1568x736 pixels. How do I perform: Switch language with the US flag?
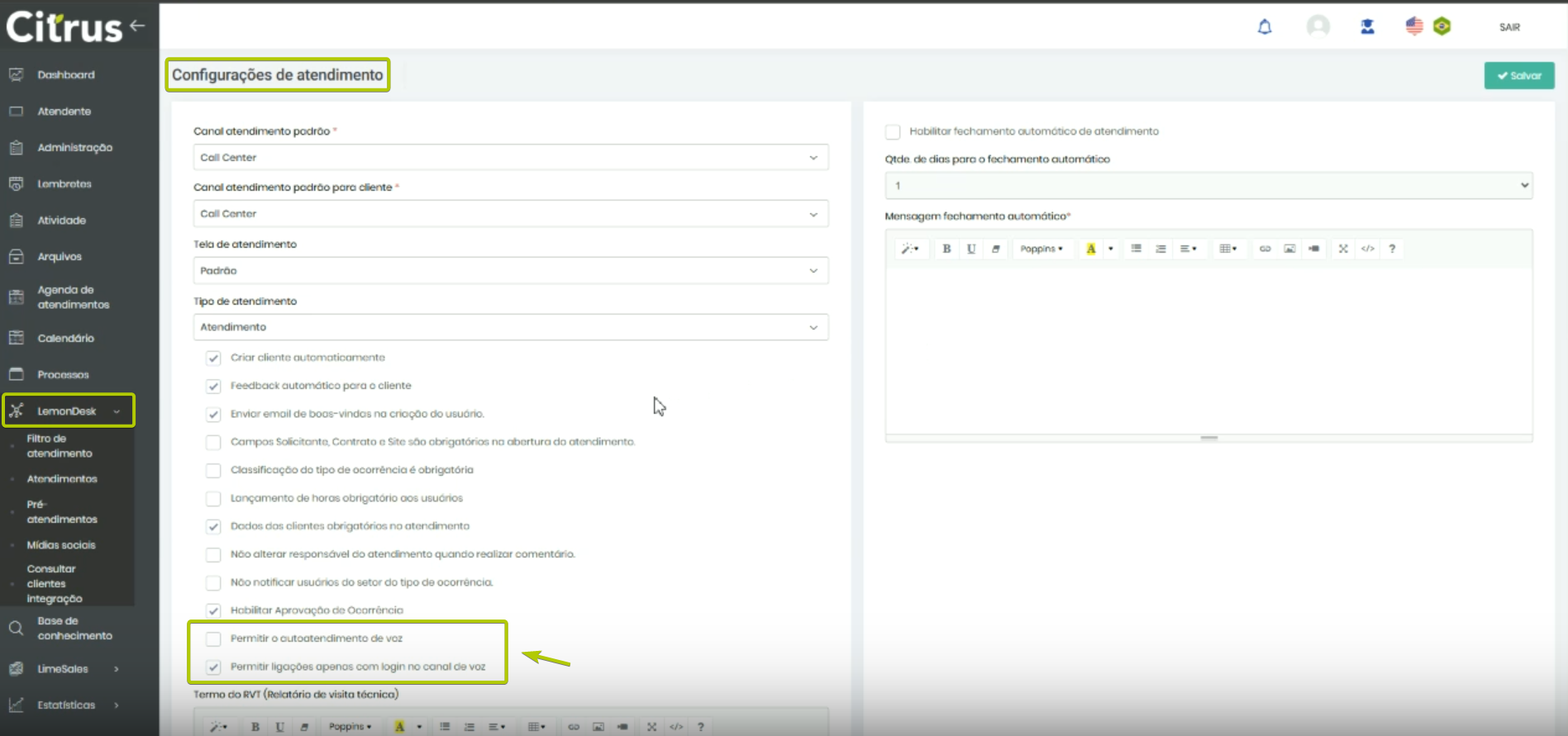pos(1414,26)
